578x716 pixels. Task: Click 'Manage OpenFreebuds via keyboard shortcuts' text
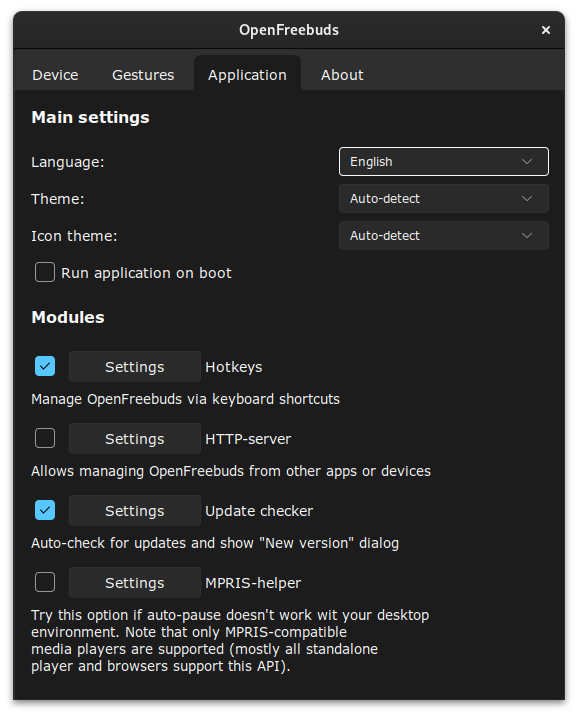pos(185,399)
